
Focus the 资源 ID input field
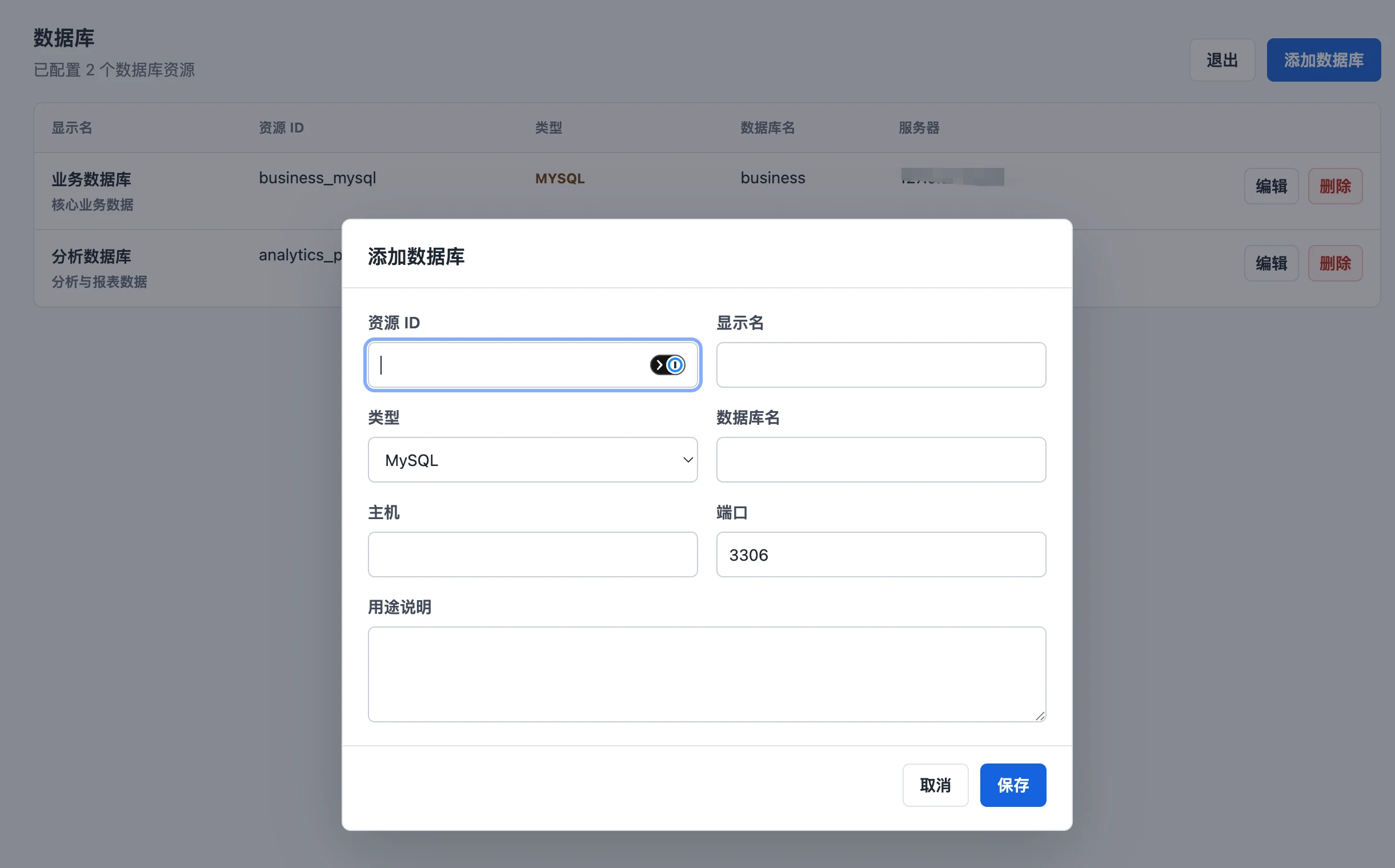click(532, 365)
